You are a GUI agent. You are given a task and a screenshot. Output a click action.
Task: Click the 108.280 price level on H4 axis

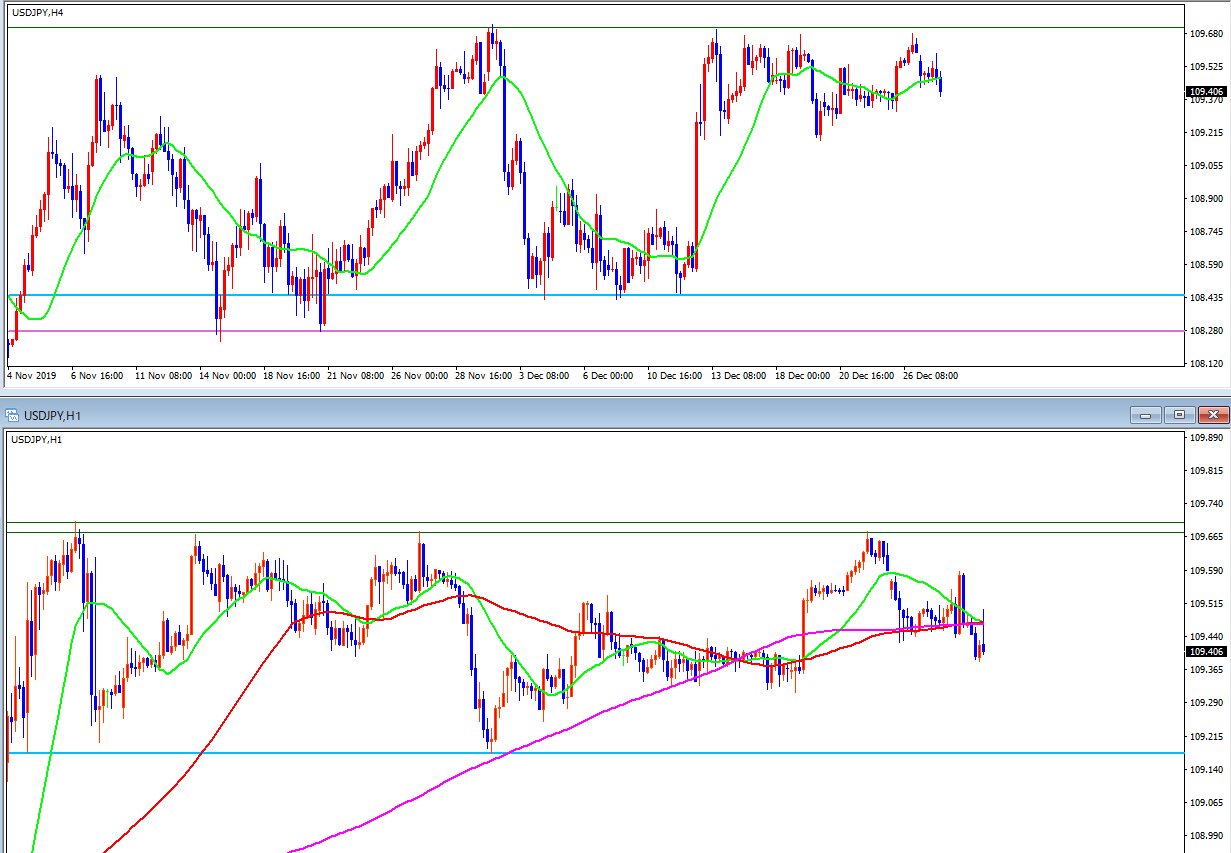(1207, 331)
